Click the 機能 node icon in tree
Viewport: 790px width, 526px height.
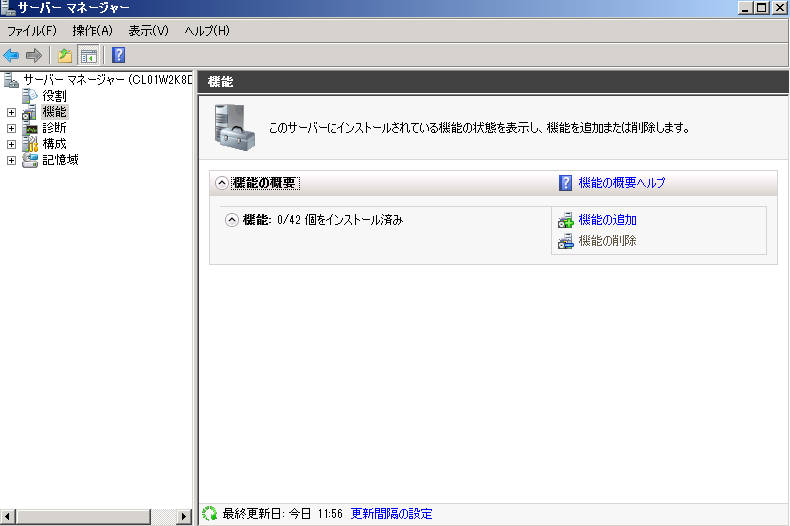click(30, 112)
